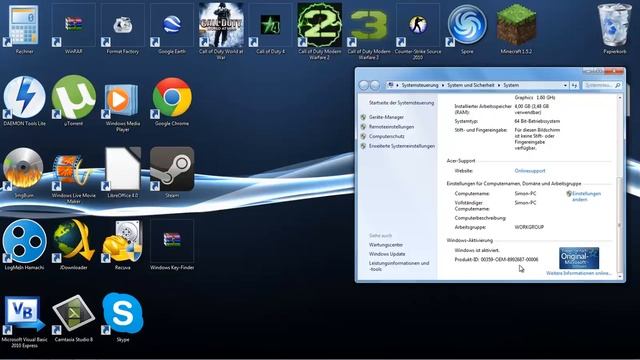Image resolution: width=640 pixels, height=360 pixels.
Task: Select the Google Chrome icon
Action: click(172, 98)
